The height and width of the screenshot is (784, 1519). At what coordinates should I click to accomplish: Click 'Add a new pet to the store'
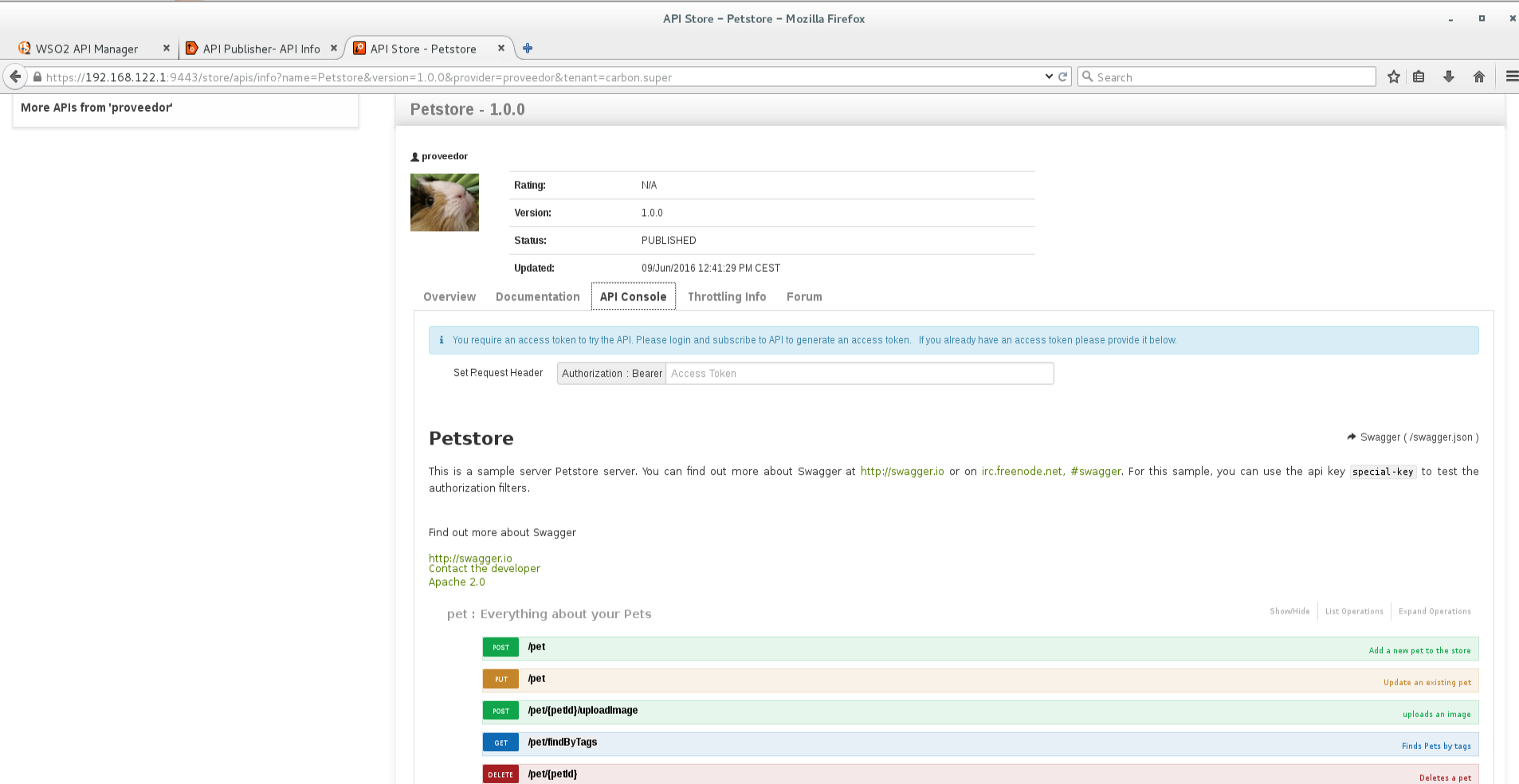(1420, 651)
